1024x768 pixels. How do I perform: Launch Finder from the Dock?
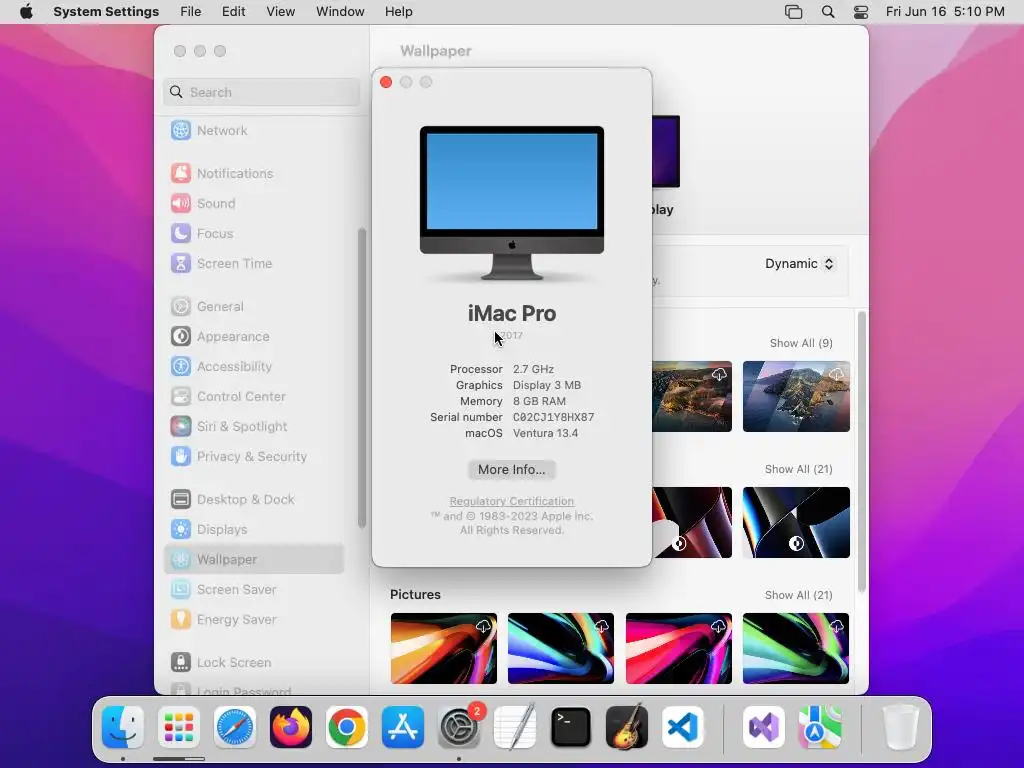[x=123, y=727]
